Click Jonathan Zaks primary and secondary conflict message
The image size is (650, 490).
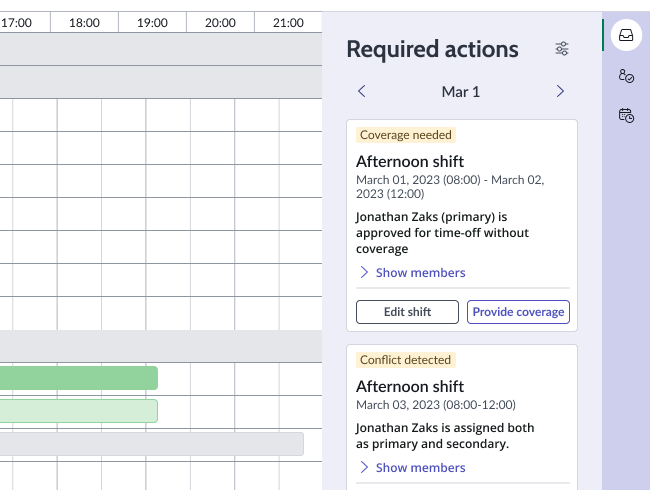(445, 436)
